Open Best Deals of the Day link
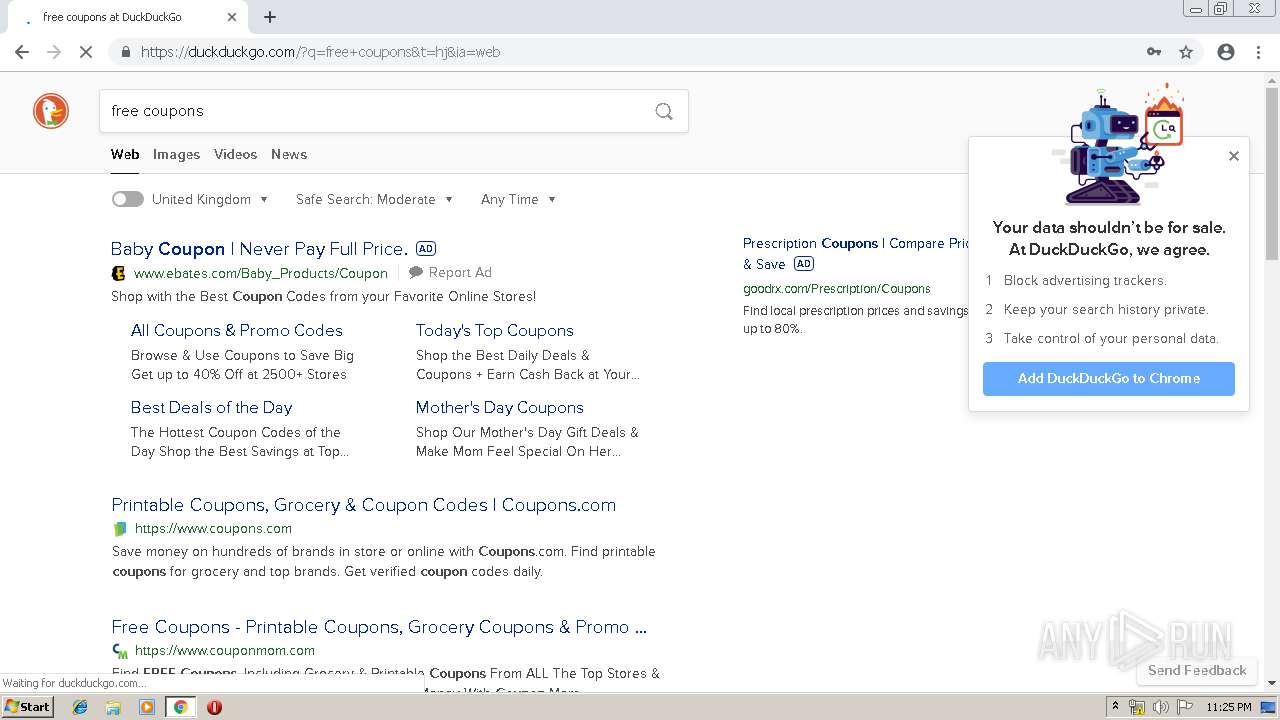 [x=211, y=407]
